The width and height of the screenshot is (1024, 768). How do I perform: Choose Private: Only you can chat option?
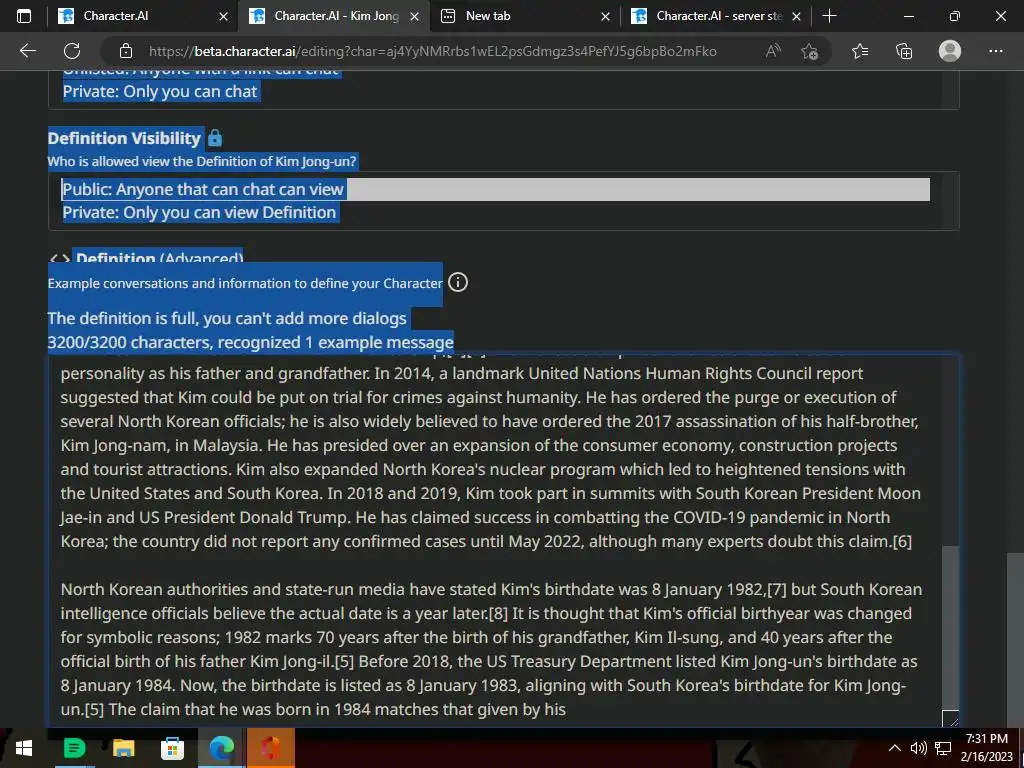[160, 91]
